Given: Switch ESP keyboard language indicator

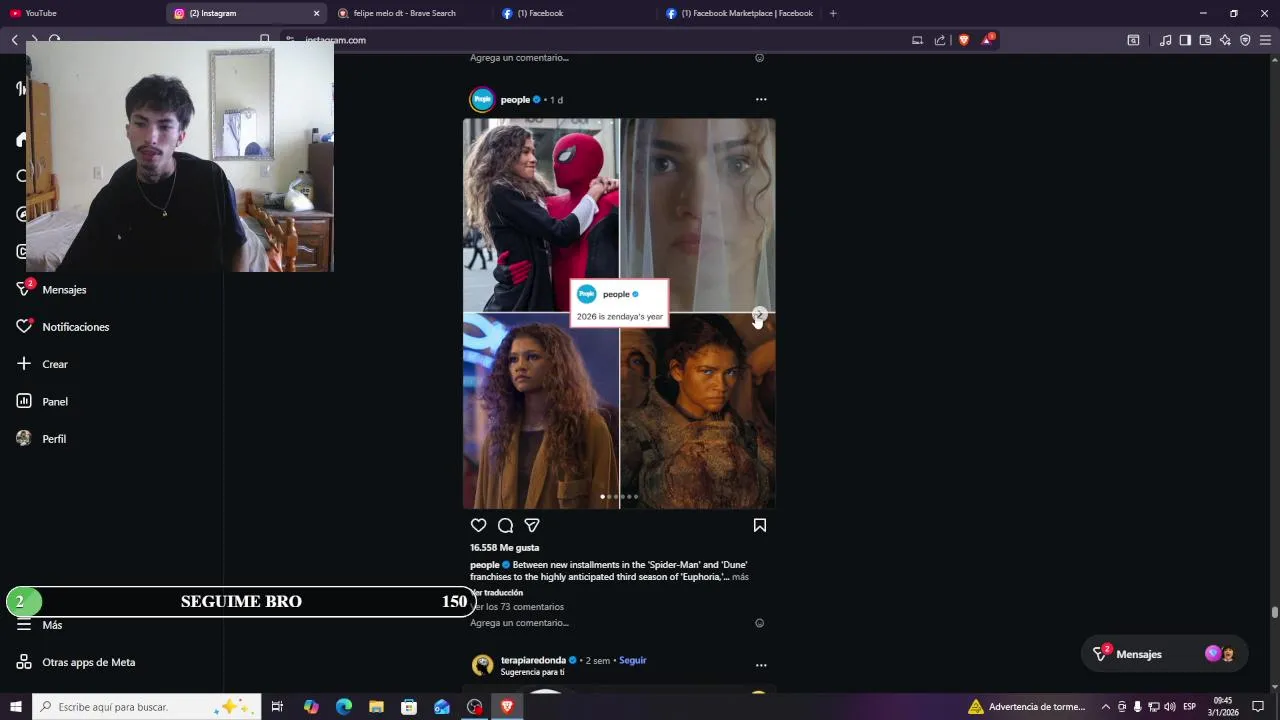Looking at the screenshot, I should click(1190, 707).
